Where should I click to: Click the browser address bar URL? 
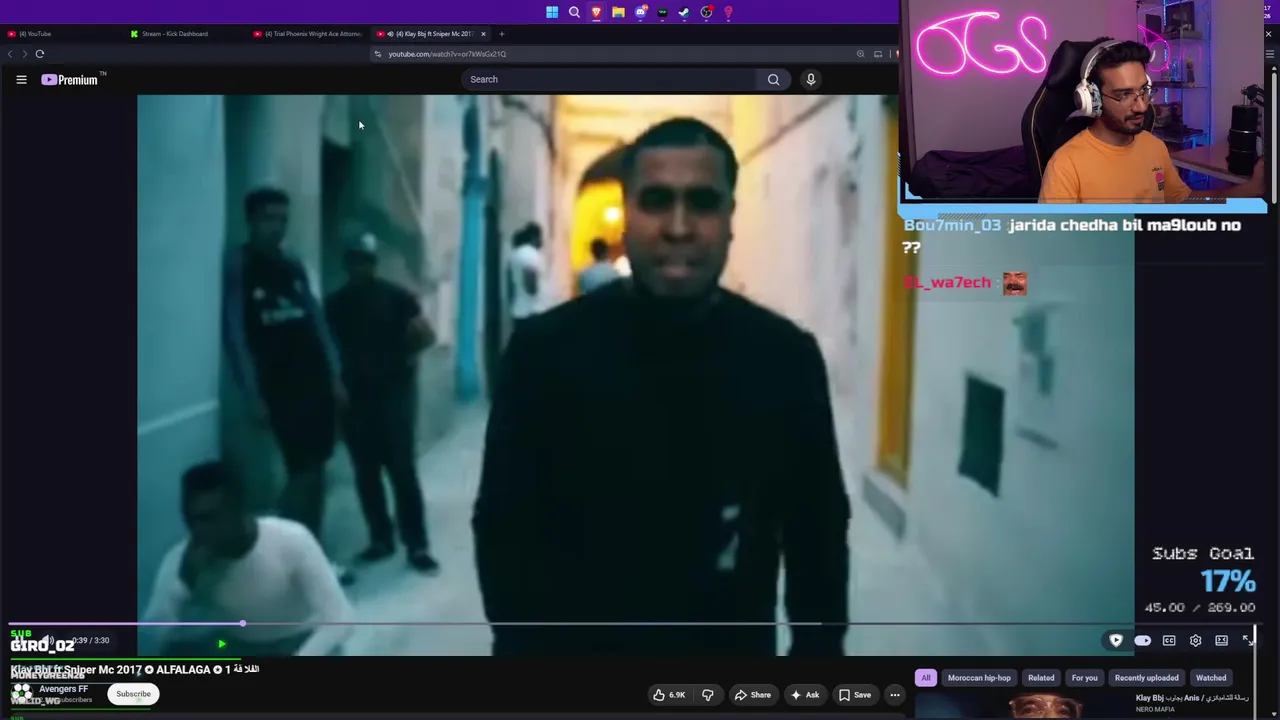tap(447, 54)
